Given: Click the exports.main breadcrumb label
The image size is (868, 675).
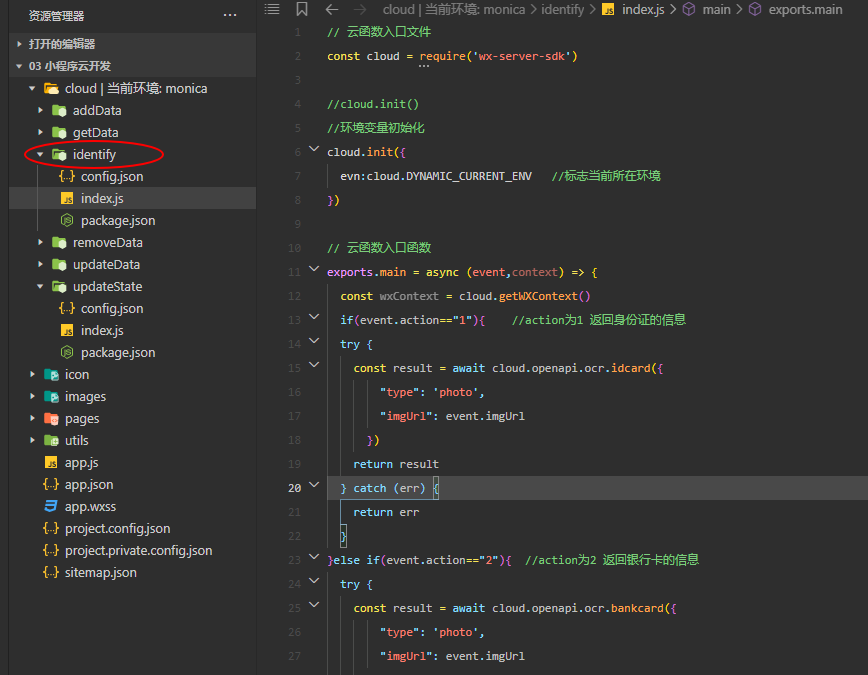Looking at the screenshot, I should click(805, 9).
